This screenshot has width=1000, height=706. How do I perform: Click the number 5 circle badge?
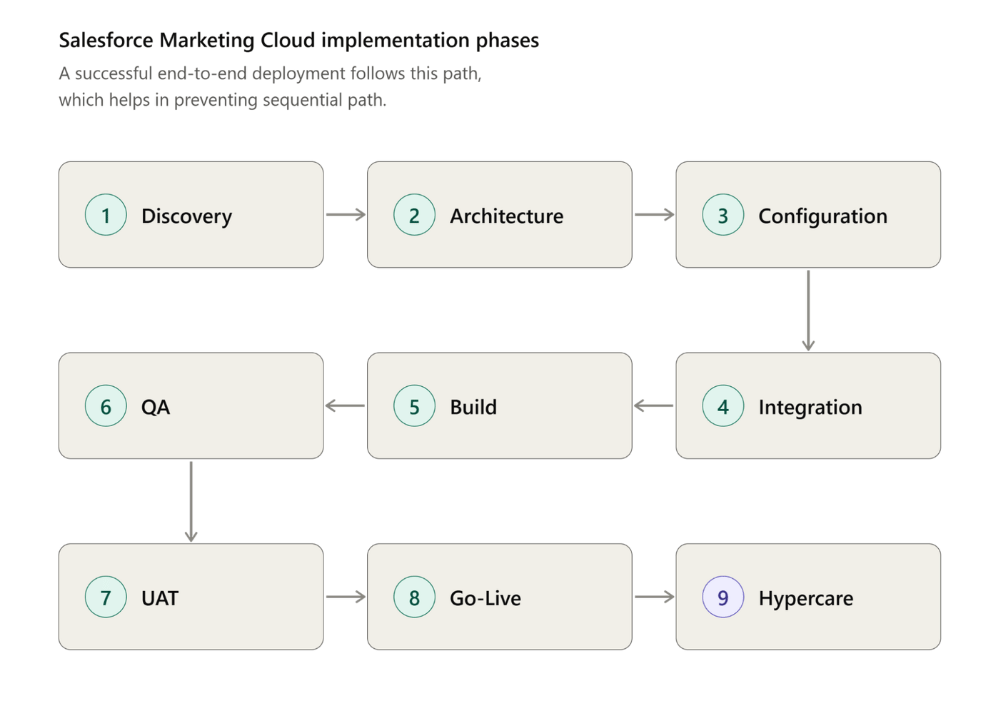click(415, 406)
